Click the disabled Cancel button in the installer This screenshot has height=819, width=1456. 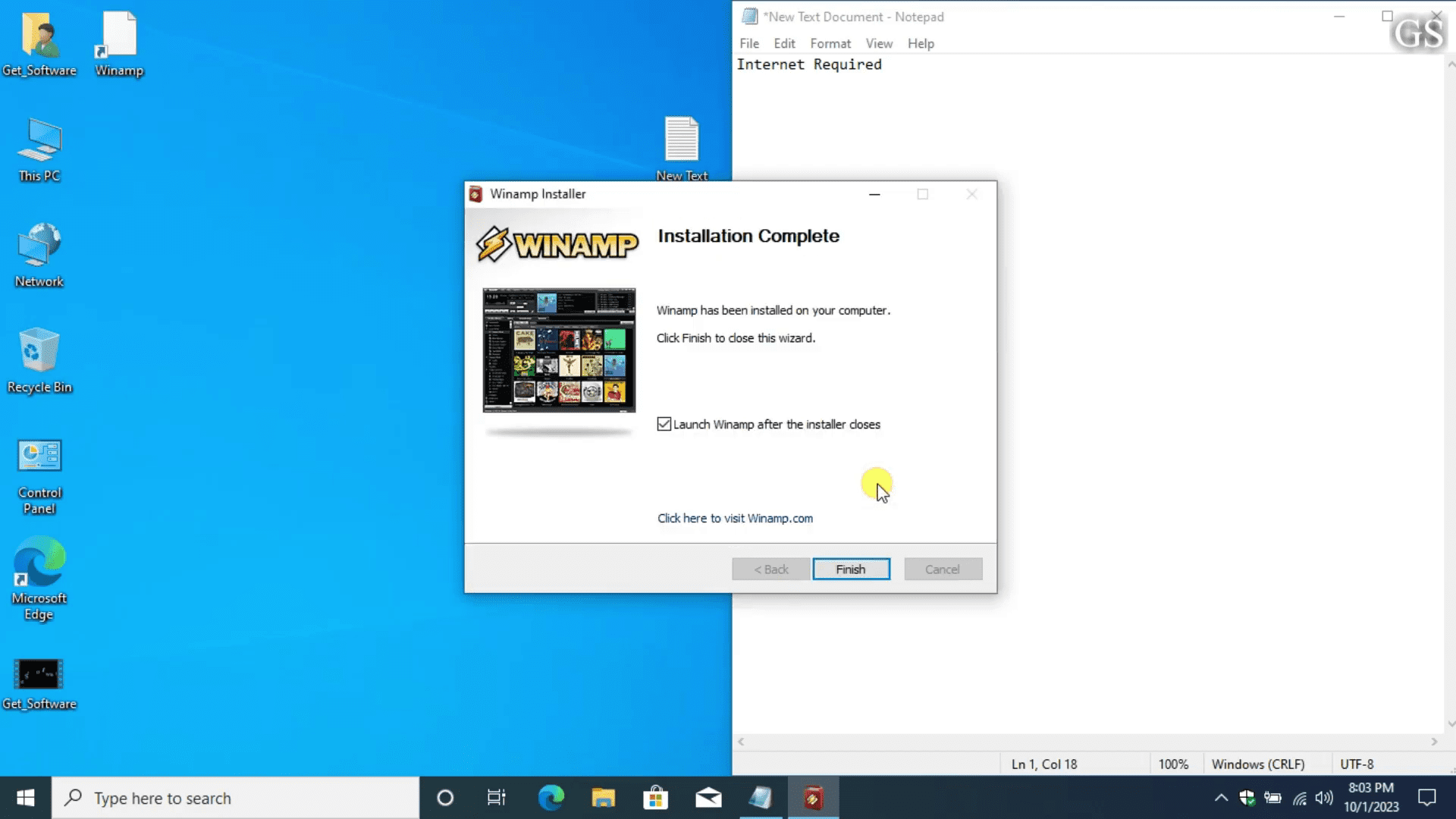(x=943, y=570)
